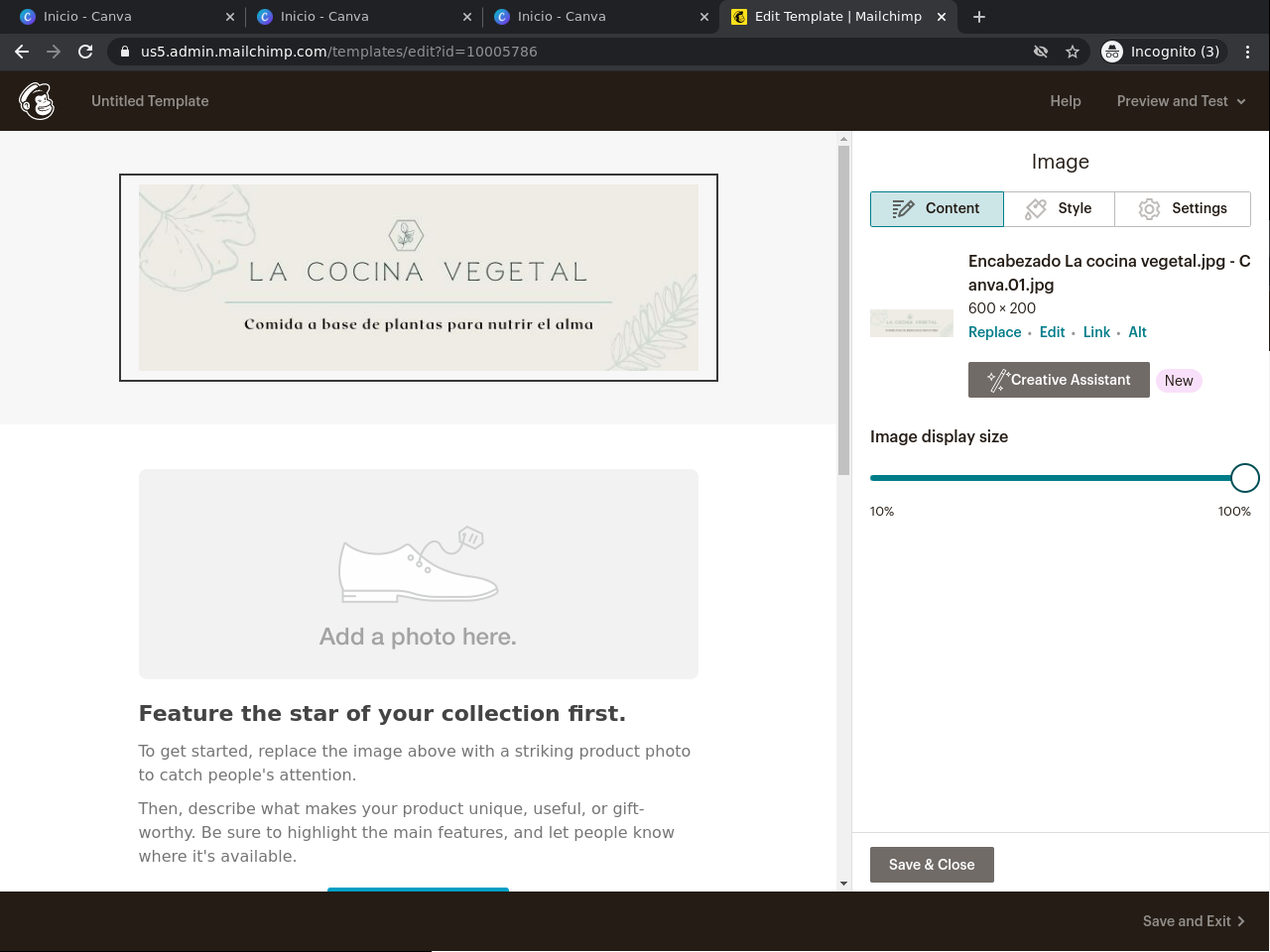Click the header image thumbnail in panel
This screenshot has width=1270, height=952.
912,323
